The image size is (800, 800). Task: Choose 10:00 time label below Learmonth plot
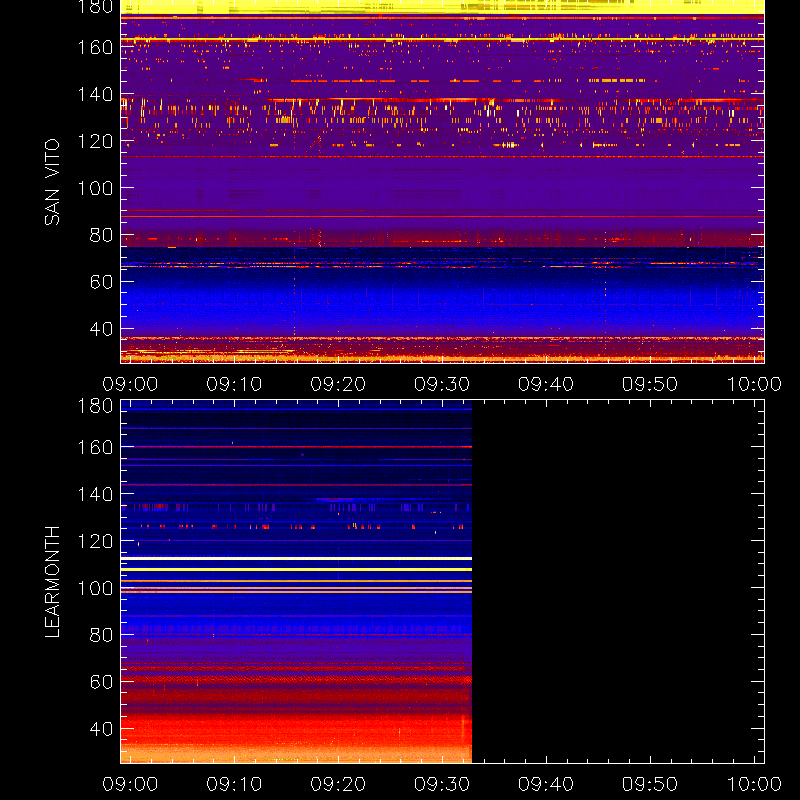pyautogui.click(x=754, y=784)
